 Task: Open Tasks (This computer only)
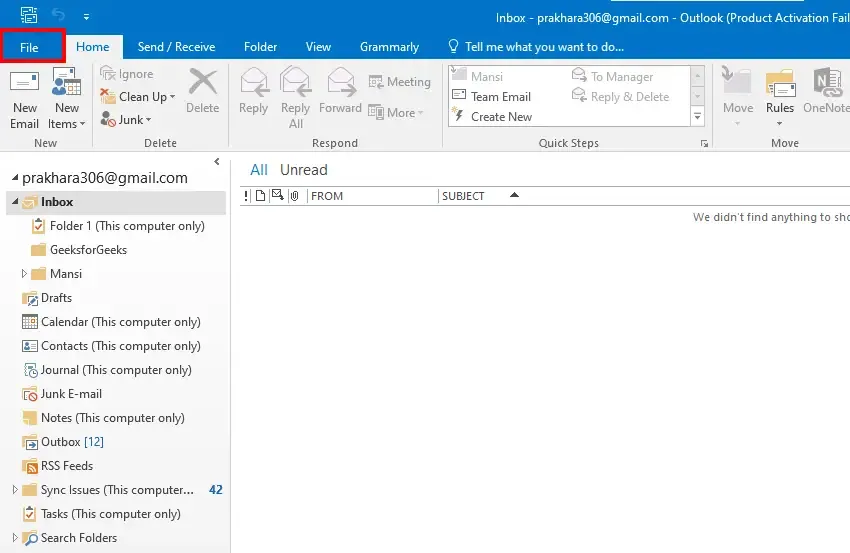click(101, 514)
